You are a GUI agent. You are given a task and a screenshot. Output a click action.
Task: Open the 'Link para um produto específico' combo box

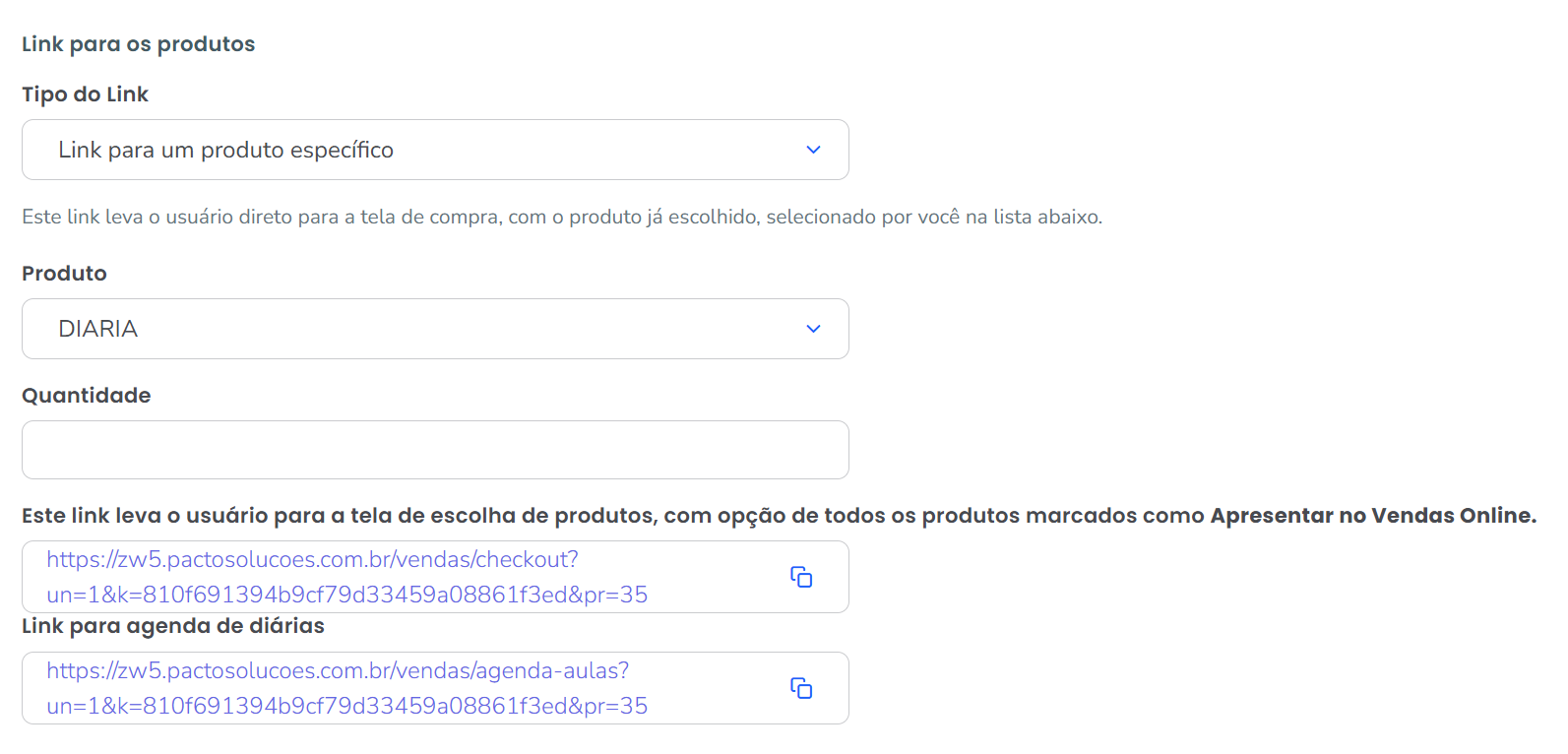433,150
